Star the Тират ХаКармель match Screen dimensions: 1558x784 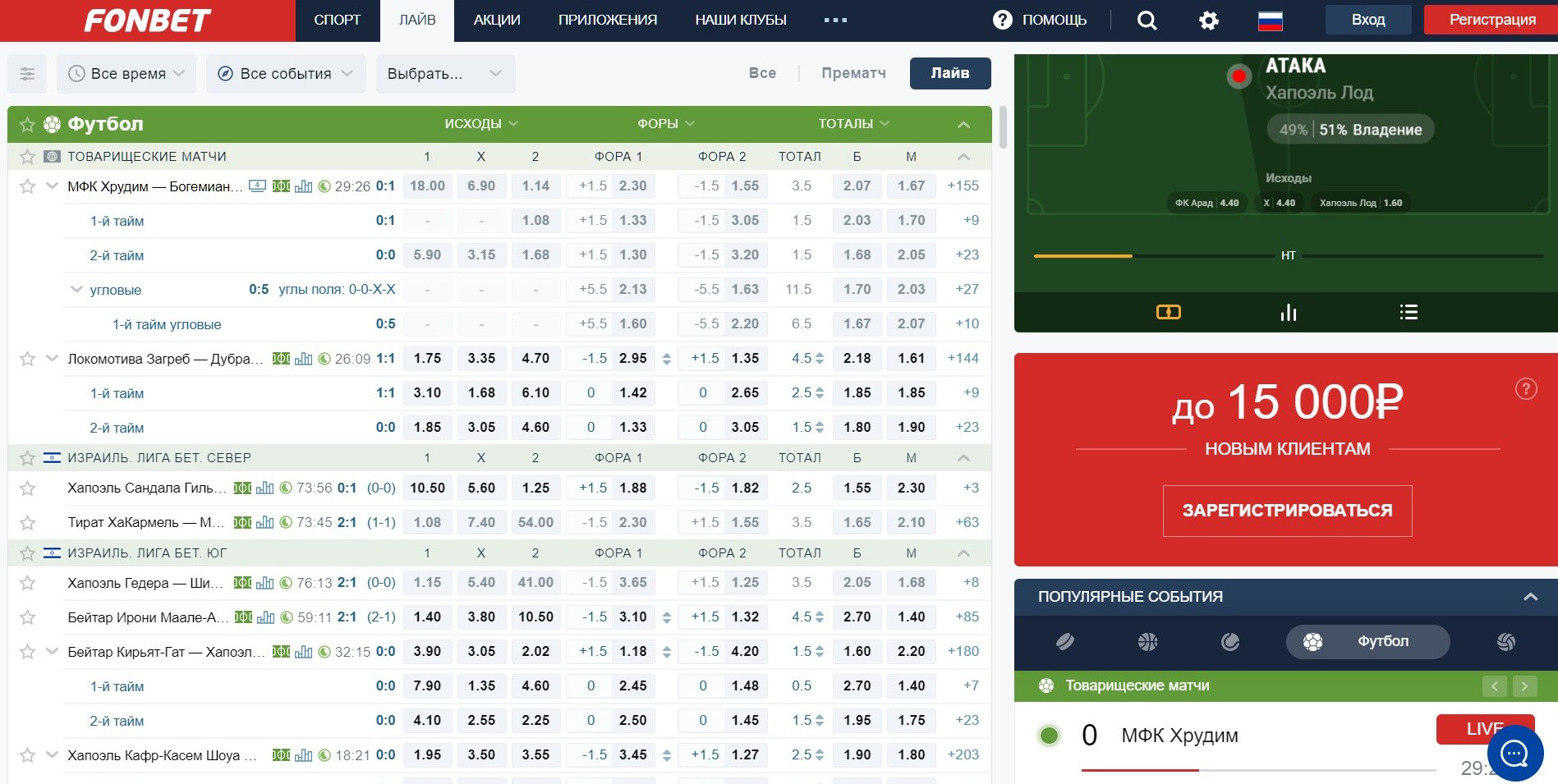pos(27,523)
